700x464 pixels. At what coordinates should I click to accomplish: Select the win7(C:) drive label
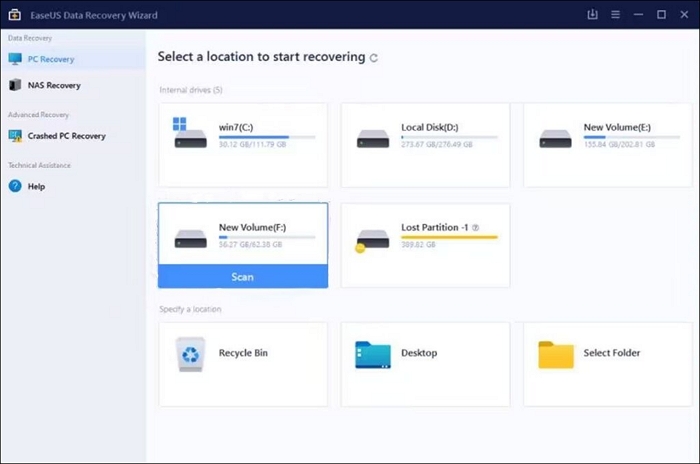236,127
